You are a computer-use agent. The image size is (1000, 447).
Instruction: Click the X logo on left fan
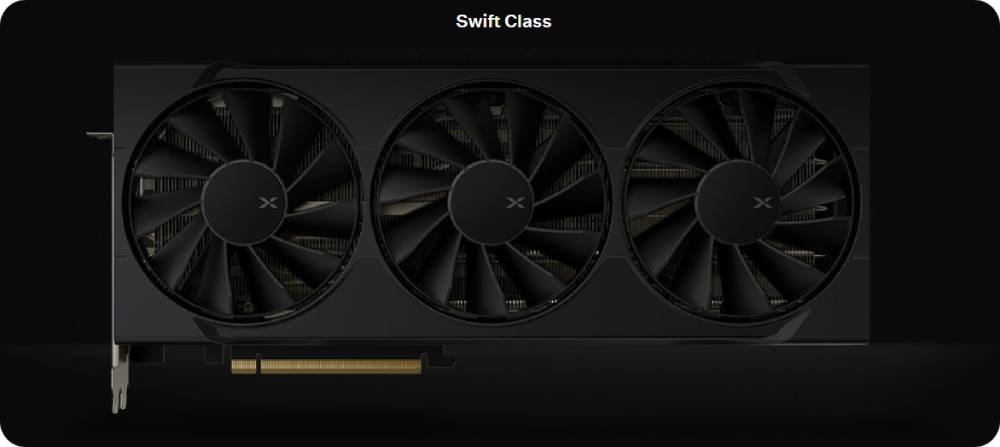pyautogui.click(x=268, y=203)
